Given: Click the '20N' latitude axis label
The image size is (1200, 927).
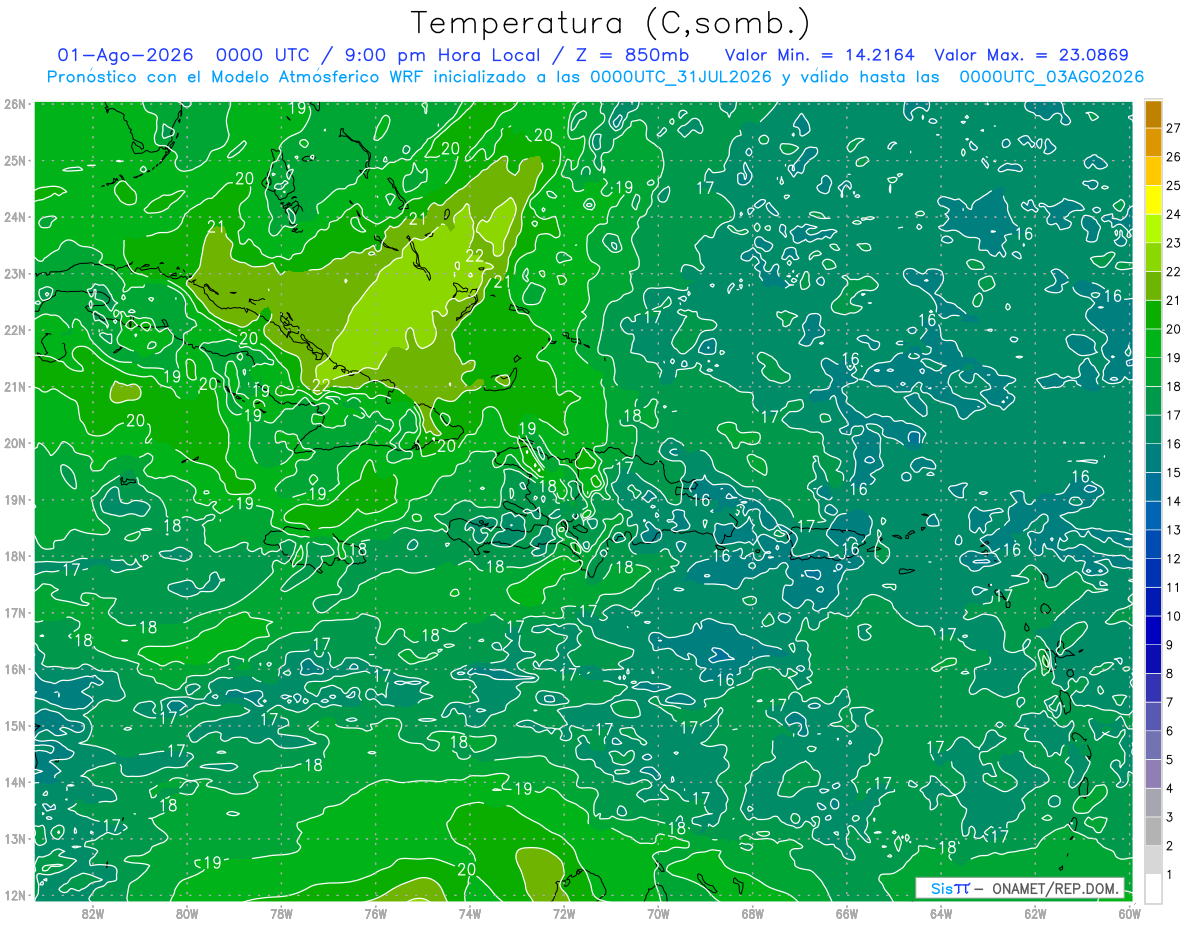Looking at the screenshot, I should [x=15, y=443].
